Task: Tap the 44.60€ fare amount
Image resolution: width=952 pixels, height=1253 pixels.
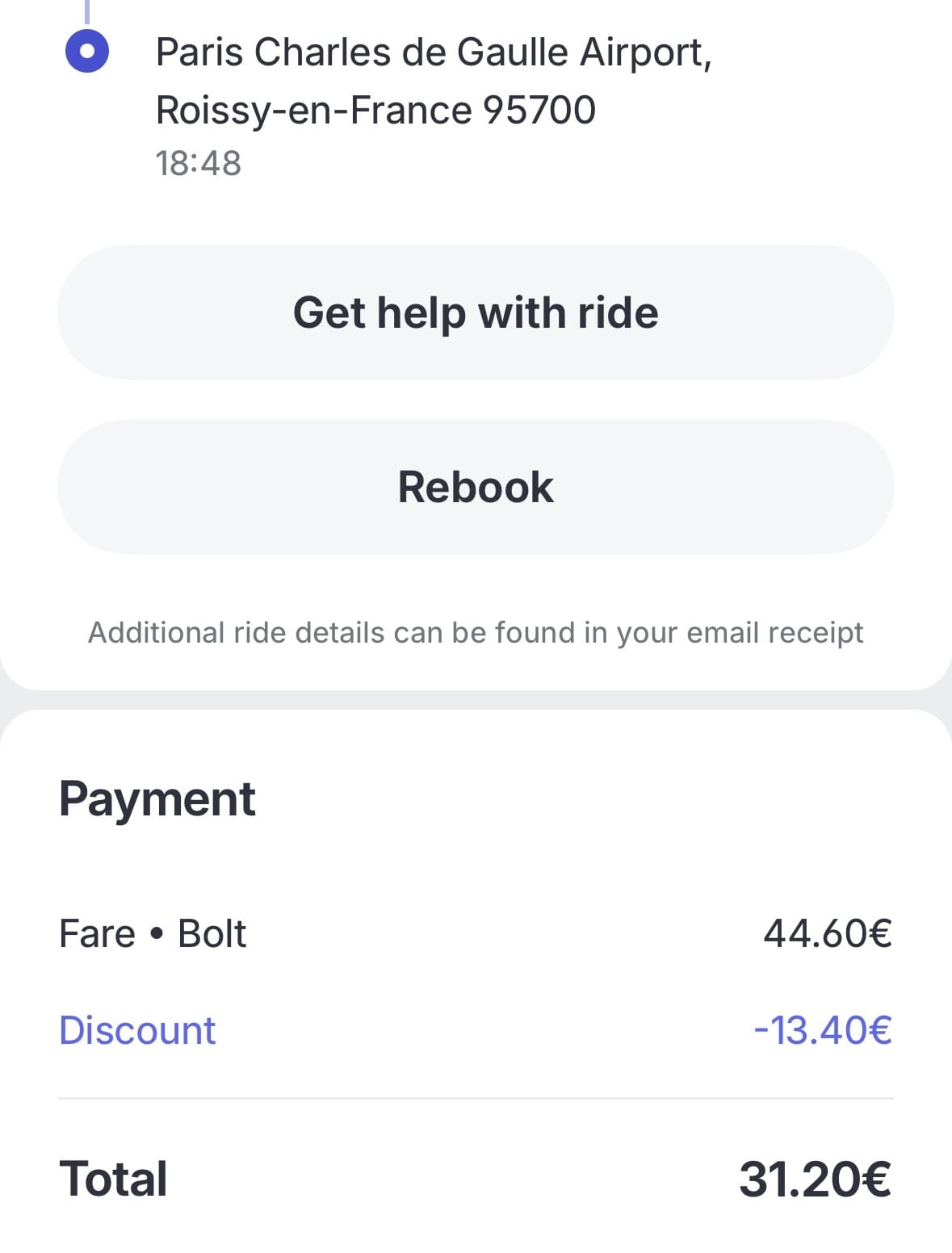Action: 828,934
